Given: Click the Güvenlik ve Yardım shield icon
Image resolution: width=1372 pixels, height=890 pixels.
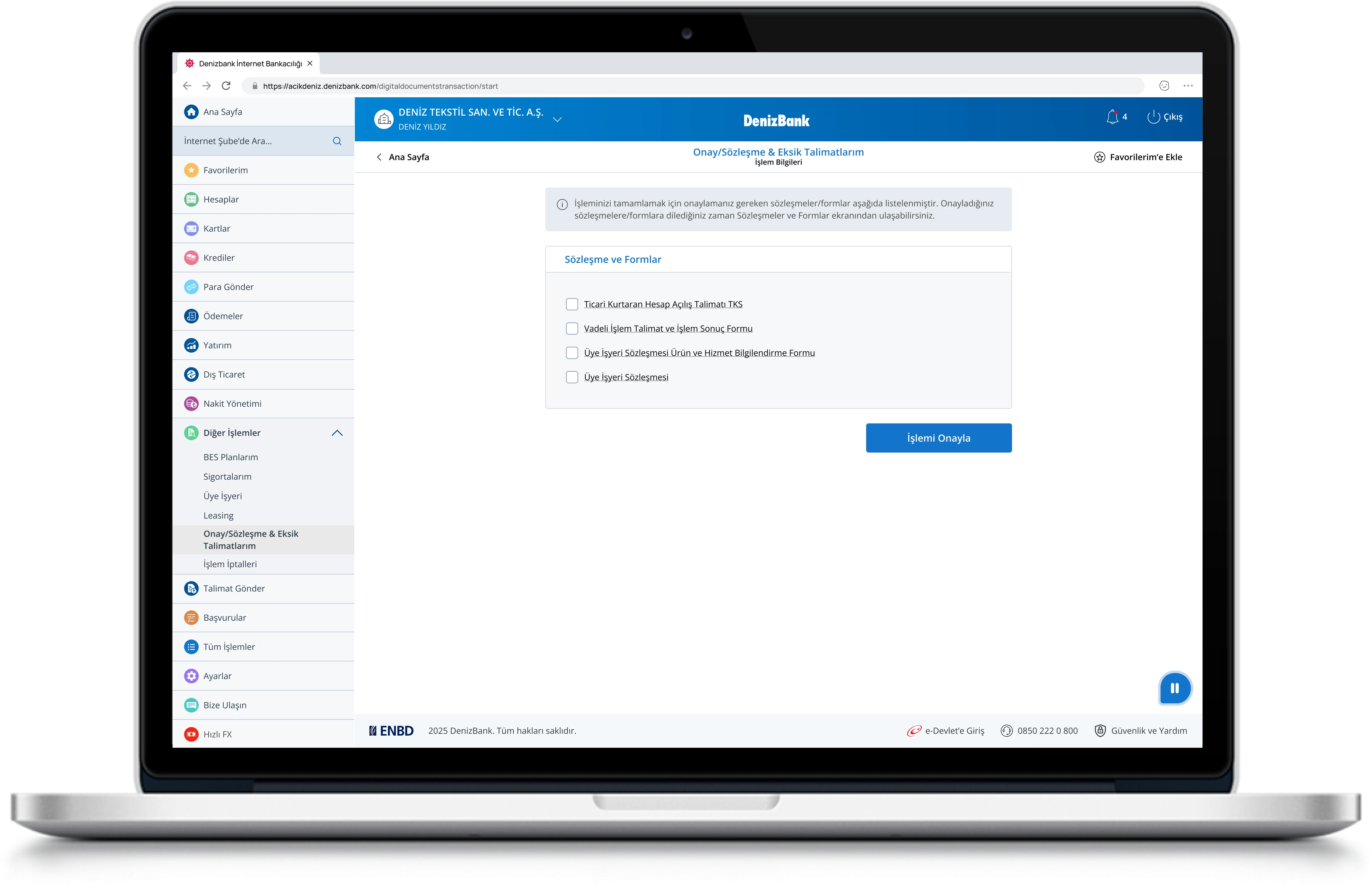Looking at the screenshot, I should [x=1100, y=731].
